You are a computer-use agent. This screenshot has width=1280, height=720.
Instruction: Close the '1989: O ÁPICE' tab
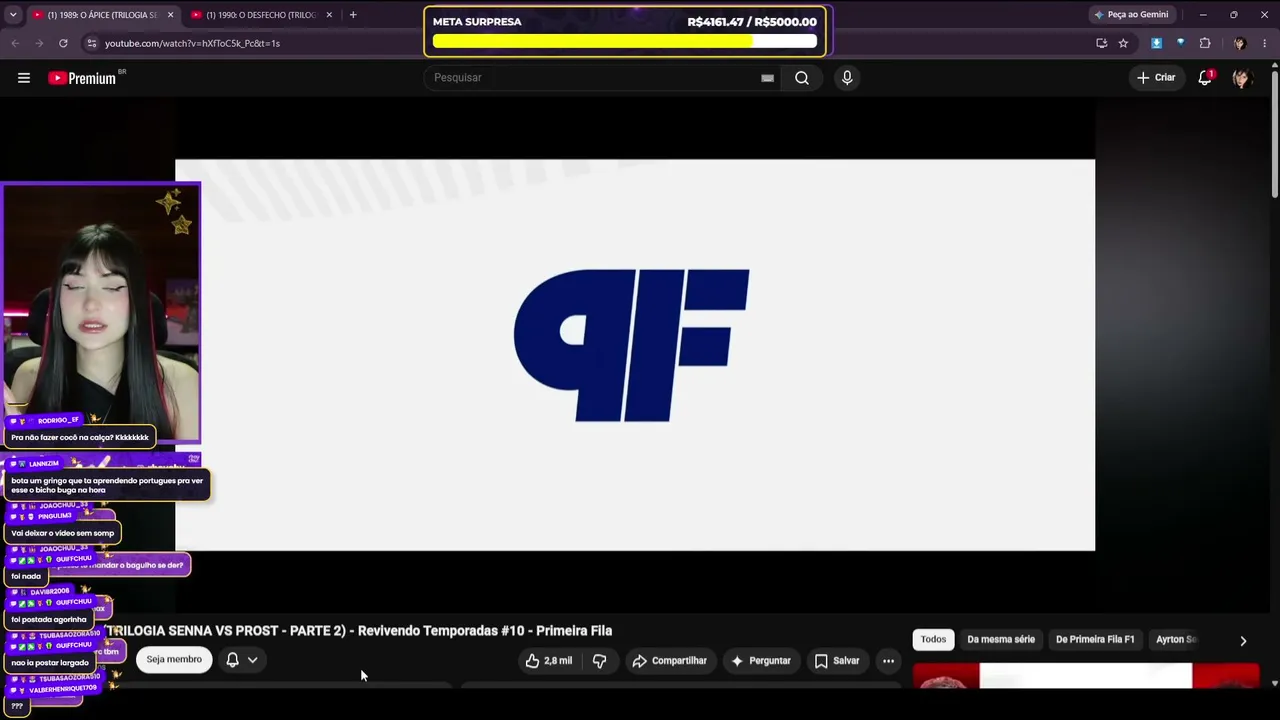pos(170,15)
